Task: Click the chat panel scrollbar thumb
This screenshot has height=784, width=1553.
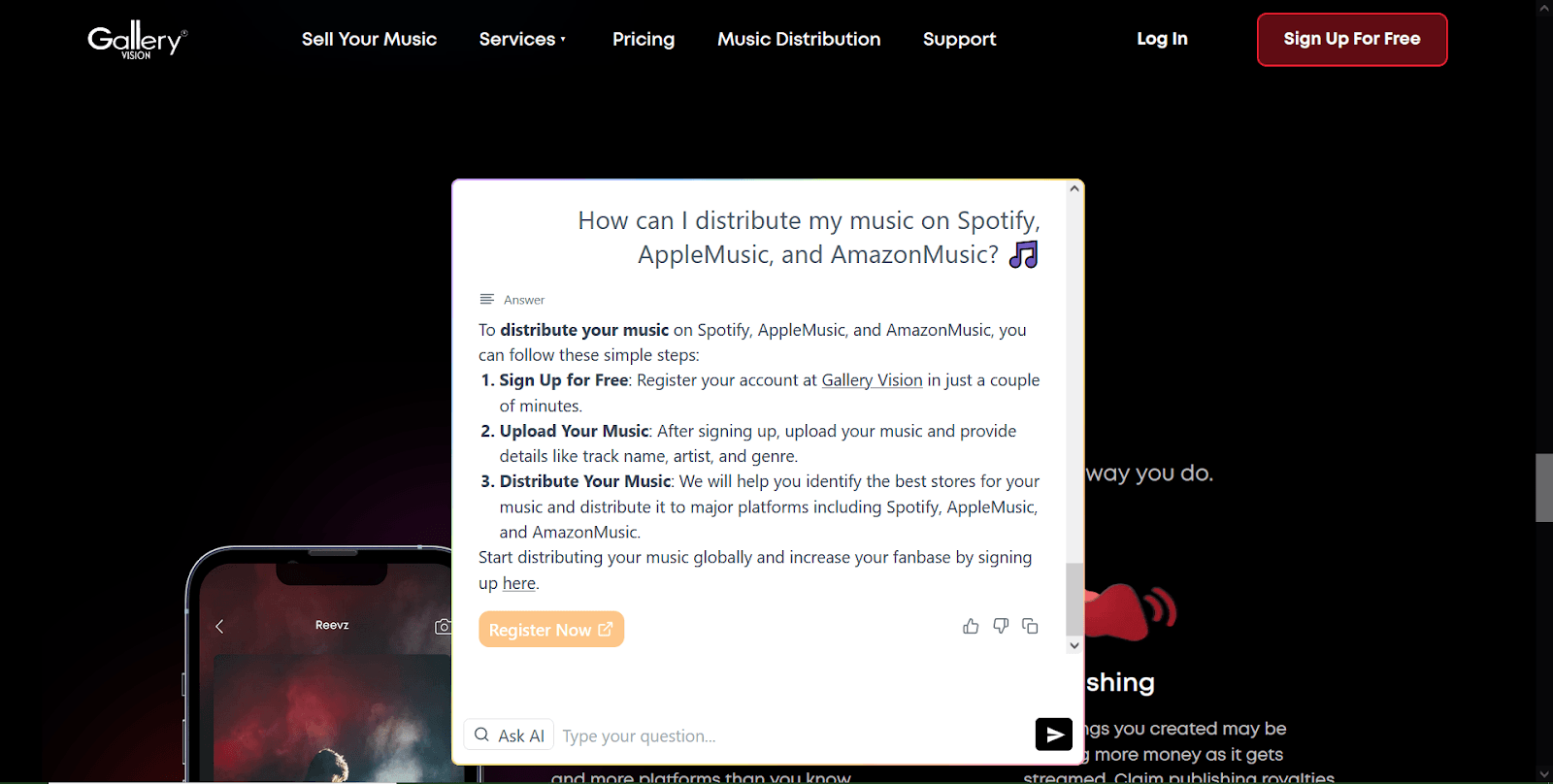Action: [x=1074, y=599]
